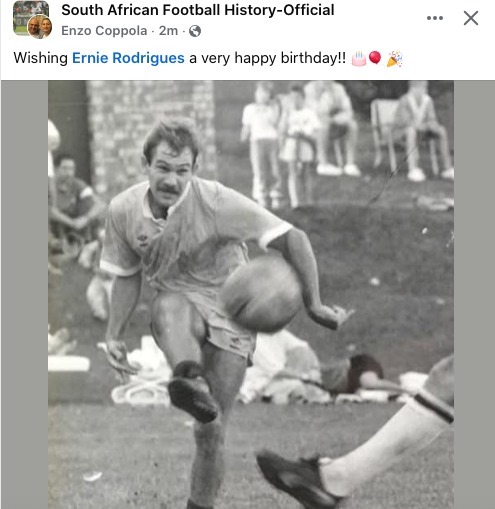Click the player's raised kicking boot

[192, 392]
